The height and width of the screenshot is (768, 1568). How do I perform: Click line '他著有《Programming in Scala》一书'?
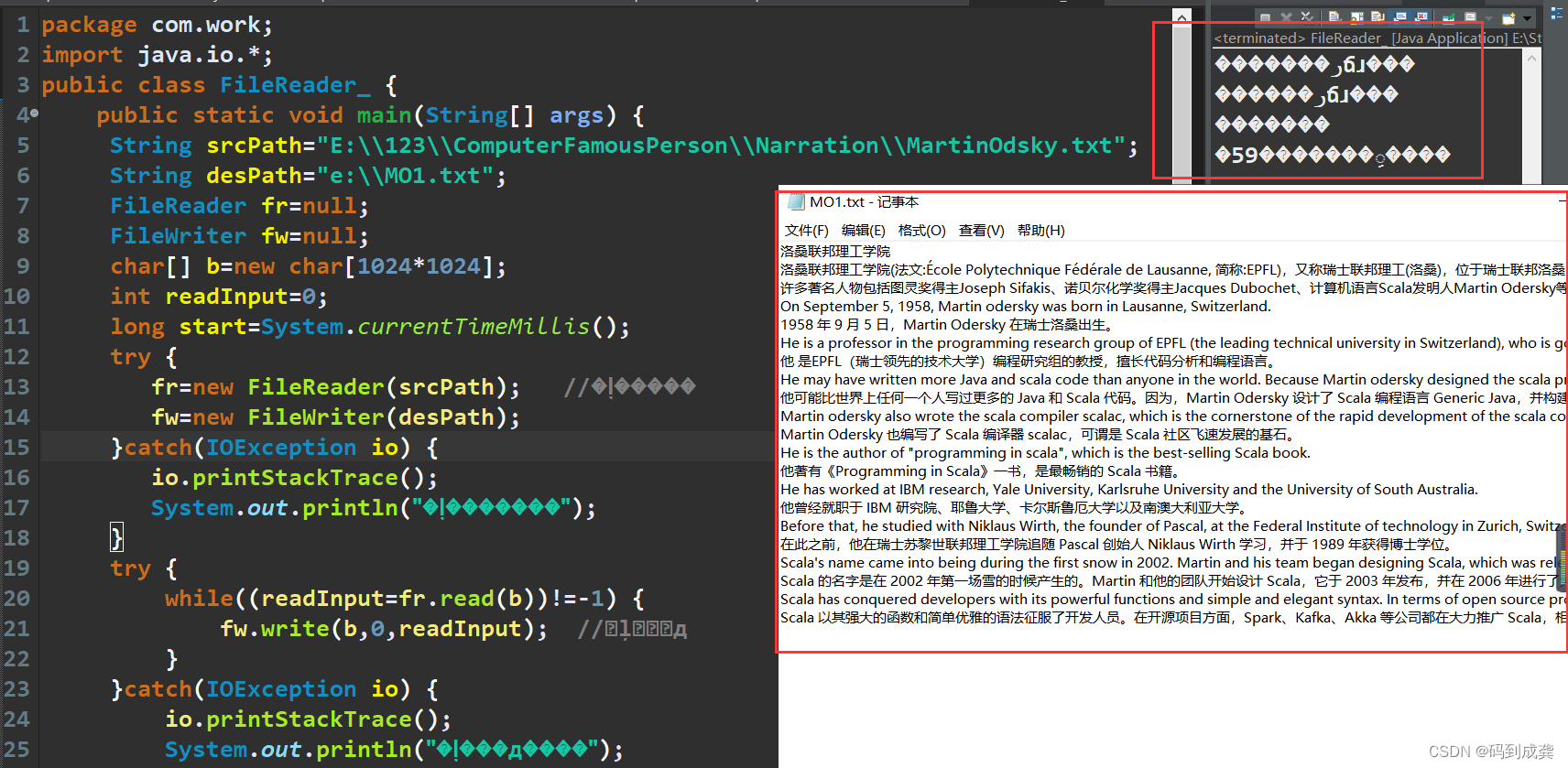point(980,471)
